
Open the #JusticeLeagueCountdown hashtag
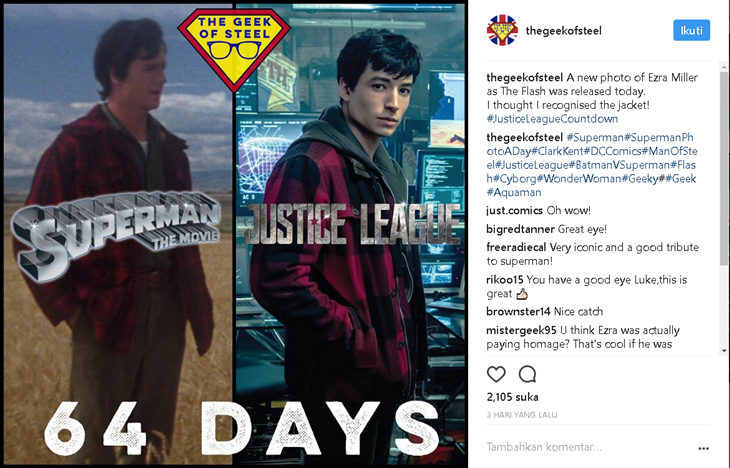point(552,119)
